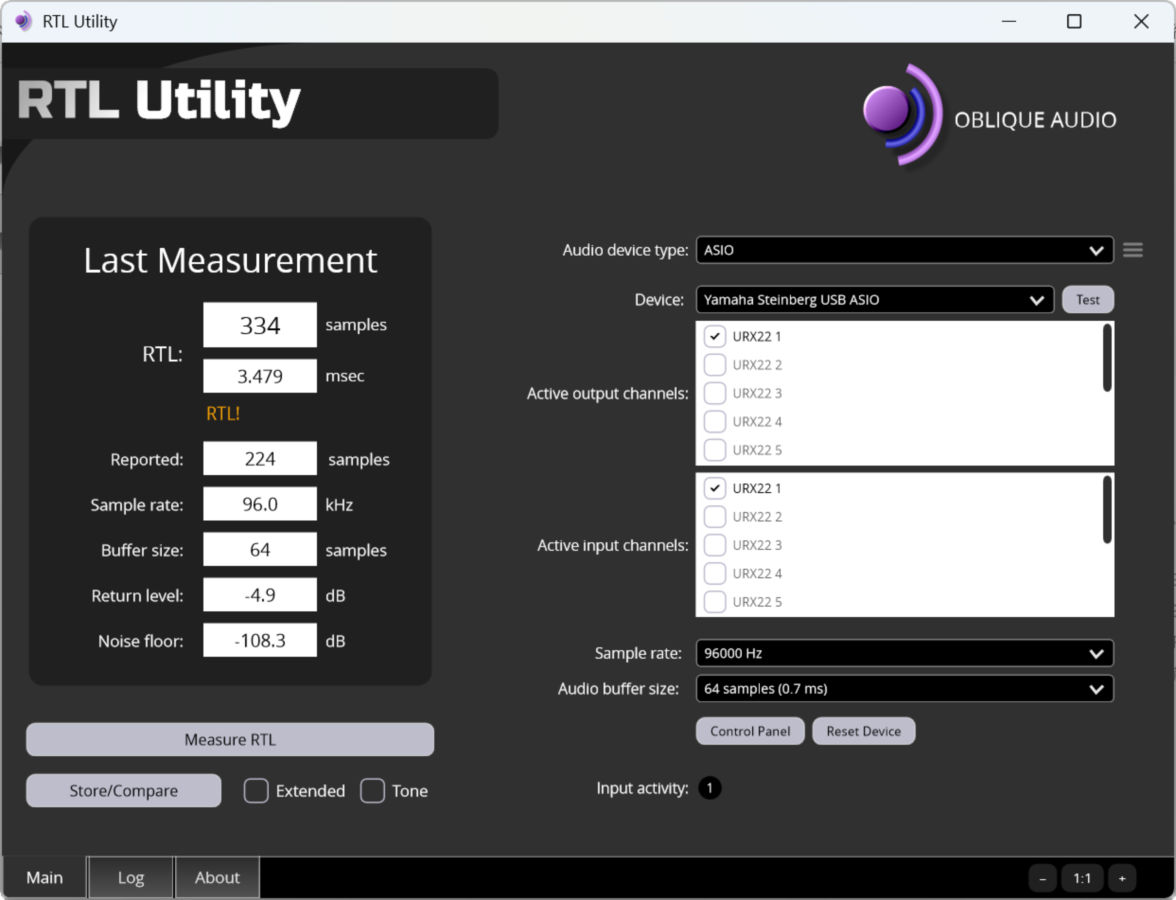Click the Maximize window icon
Viewport: 1176px width, 900px height.
(1074, 21)
